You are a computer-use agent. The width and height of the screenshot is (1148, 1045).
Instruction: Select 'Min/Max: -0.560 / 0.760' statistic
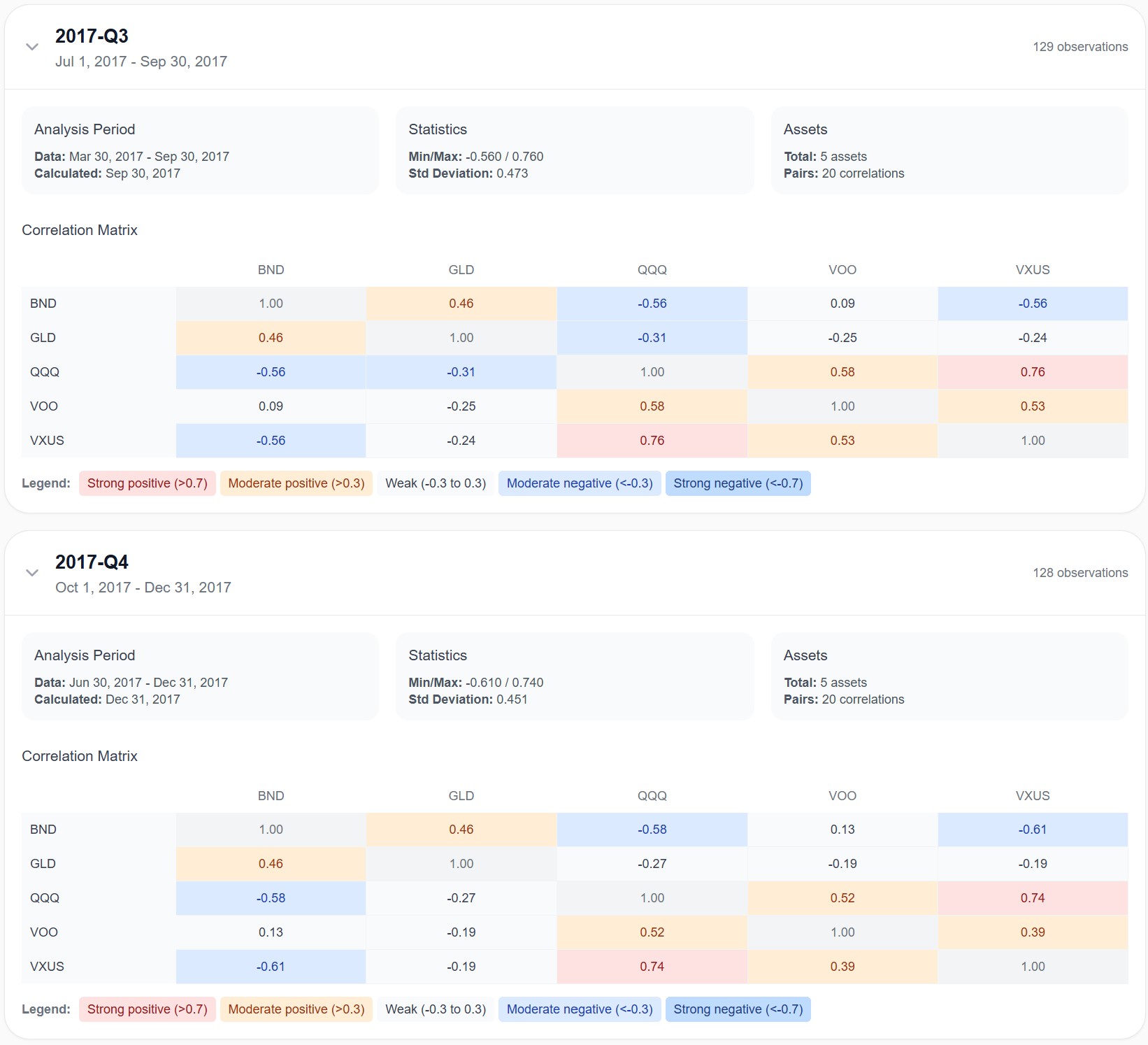(476, 157)
